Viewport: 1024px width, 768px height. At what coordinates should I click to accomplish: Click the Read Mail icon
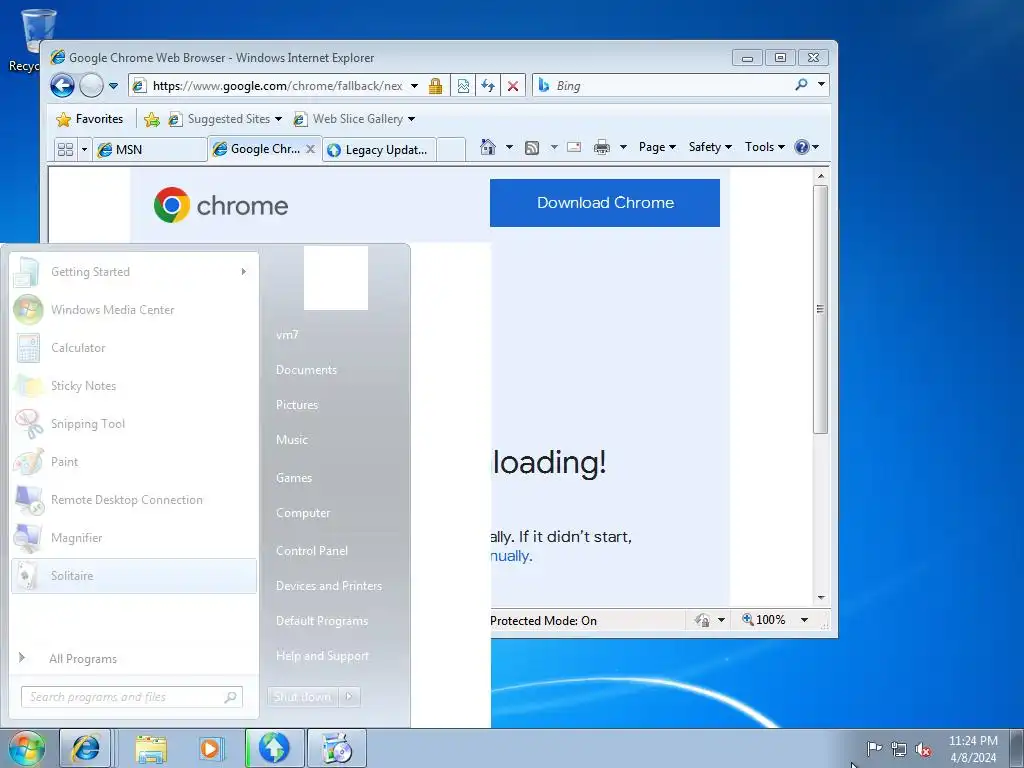coord(574,147)
